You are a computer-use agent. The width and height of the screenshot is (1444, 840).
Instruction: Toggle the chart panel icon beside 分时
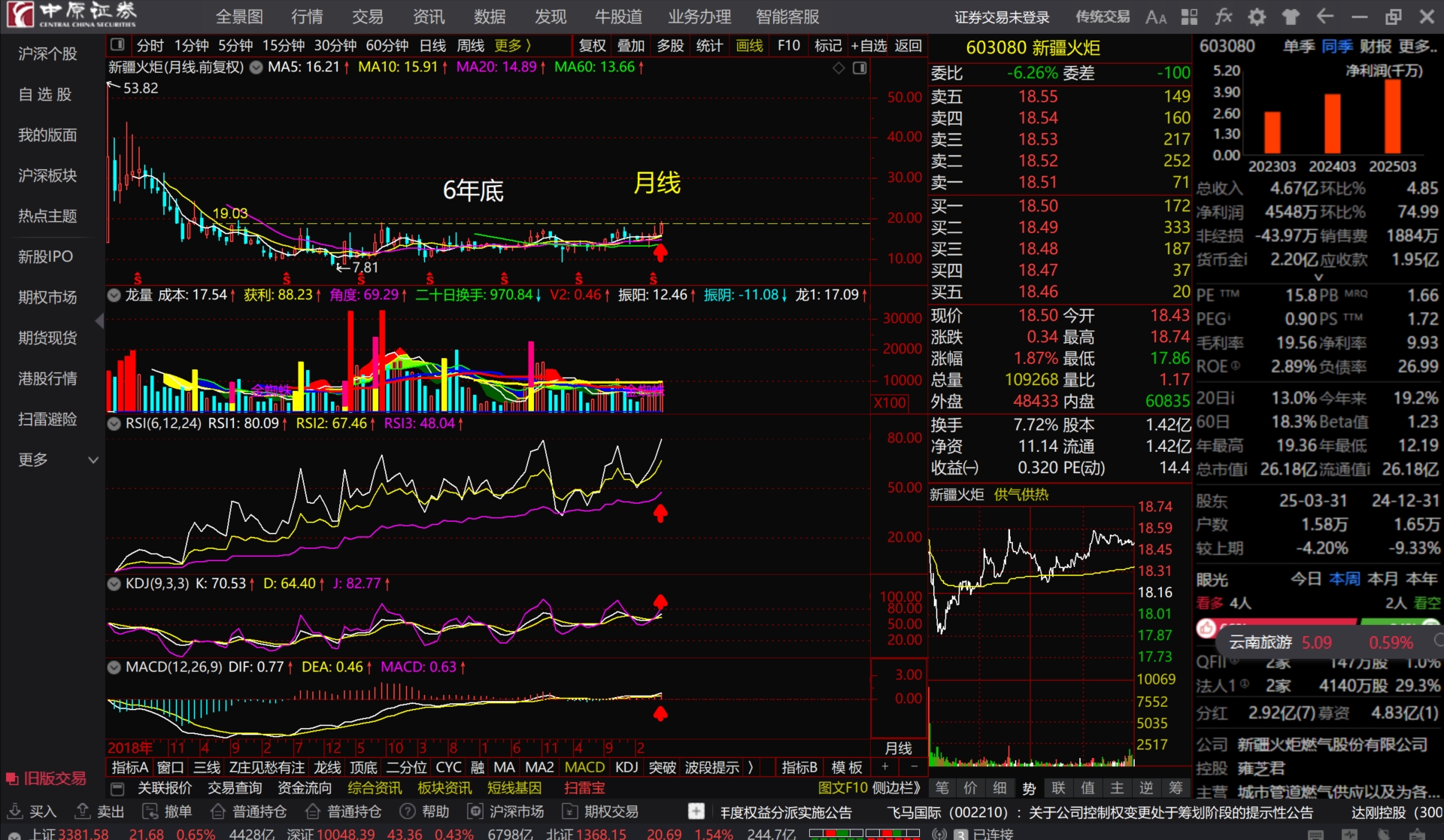click(x=117, y=45)
